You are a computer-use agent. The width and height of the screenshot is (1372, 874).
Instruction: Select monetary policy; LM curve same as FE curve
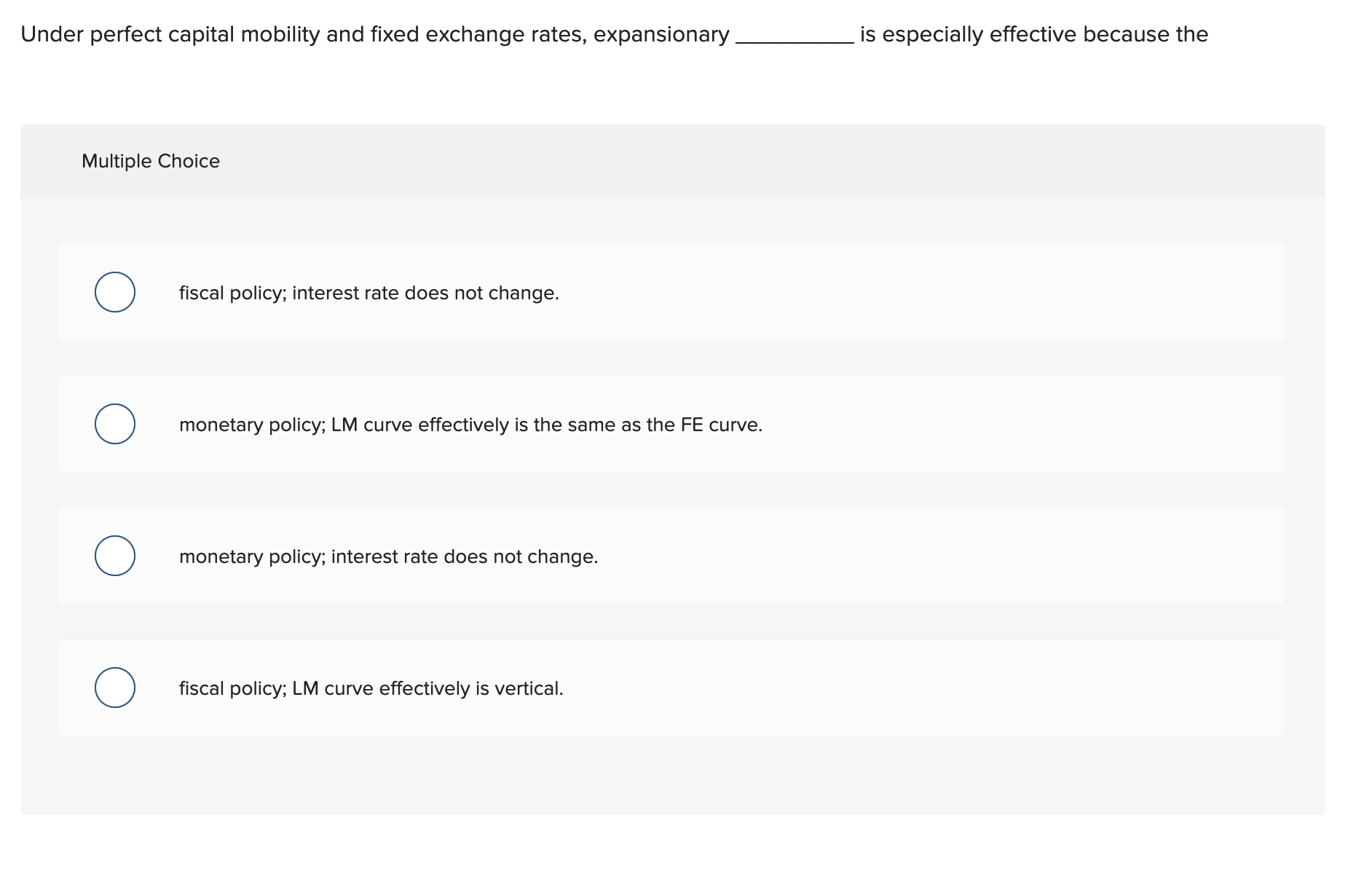click(x=114, y=424)
